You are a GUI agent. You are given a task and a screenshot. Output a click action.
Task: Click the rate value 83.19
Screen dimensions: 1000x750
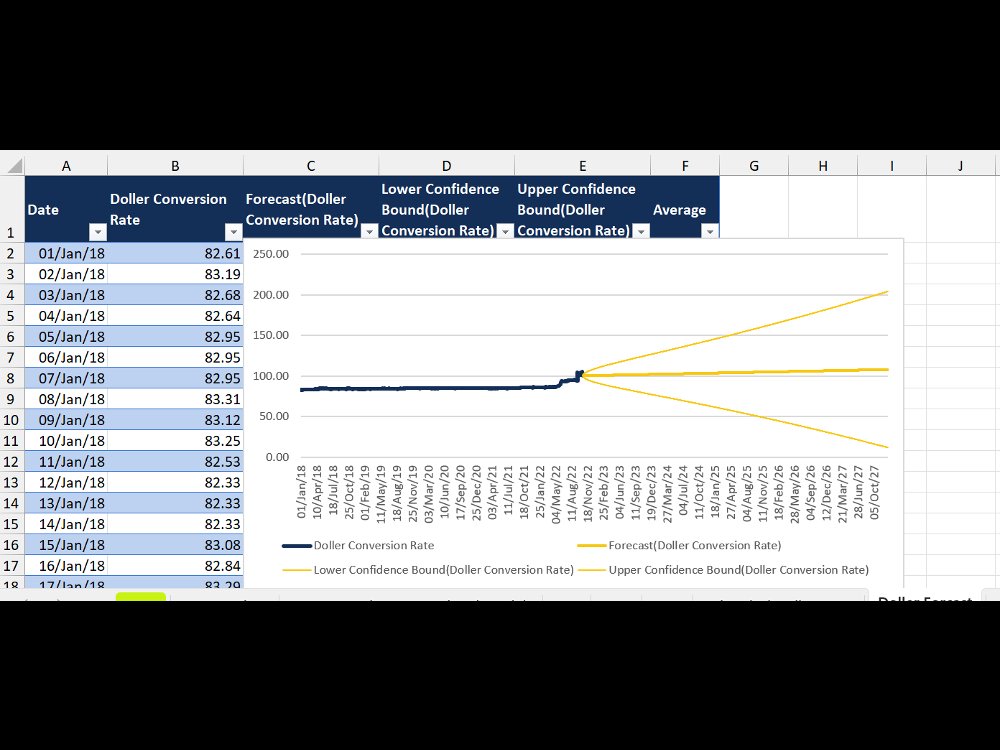coord(175,274)
